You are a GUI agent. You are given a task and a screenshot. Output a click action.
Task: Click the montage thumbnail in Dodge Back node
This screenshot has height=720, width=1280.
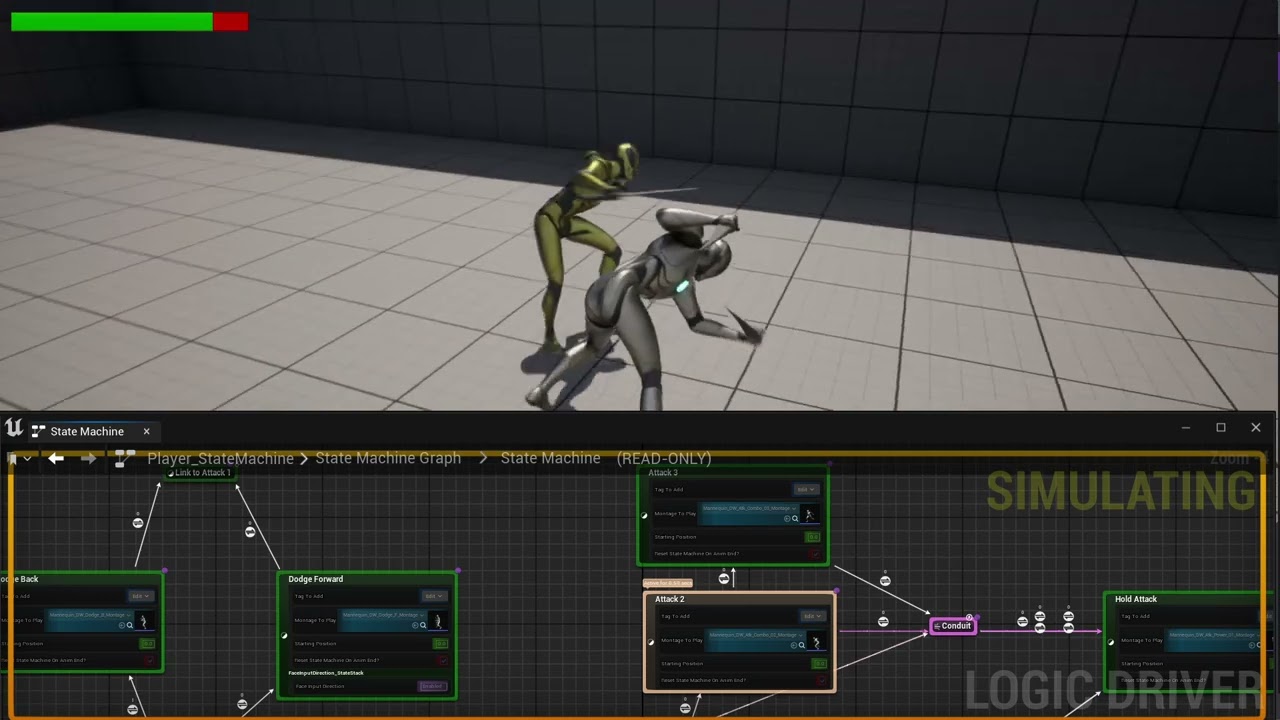point(144,620)
